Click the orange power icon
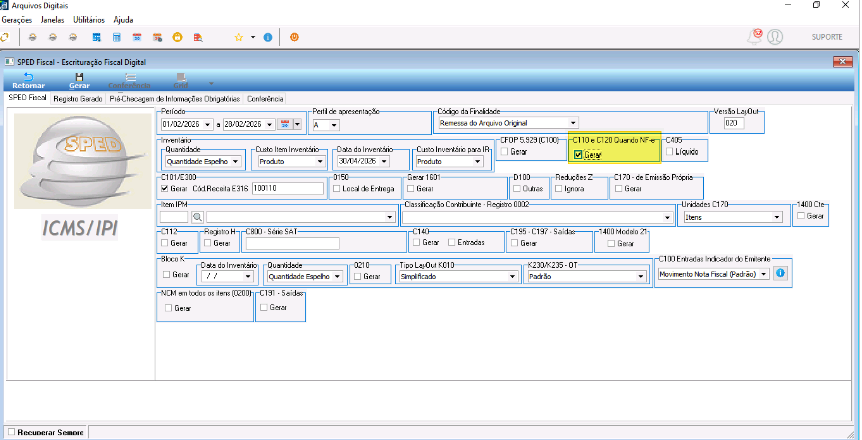Screen dimensions: 862x440 pos(295,37)
